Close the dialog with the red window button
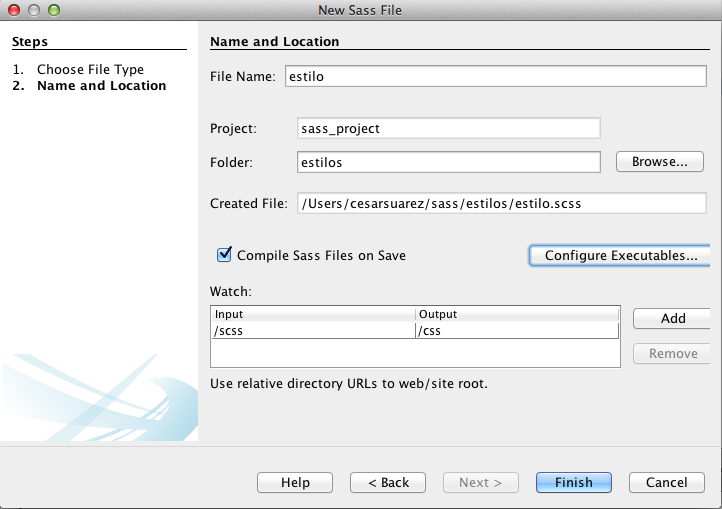Image resolution: width=722 pixels, height=509 pixels. coord(14,10)
